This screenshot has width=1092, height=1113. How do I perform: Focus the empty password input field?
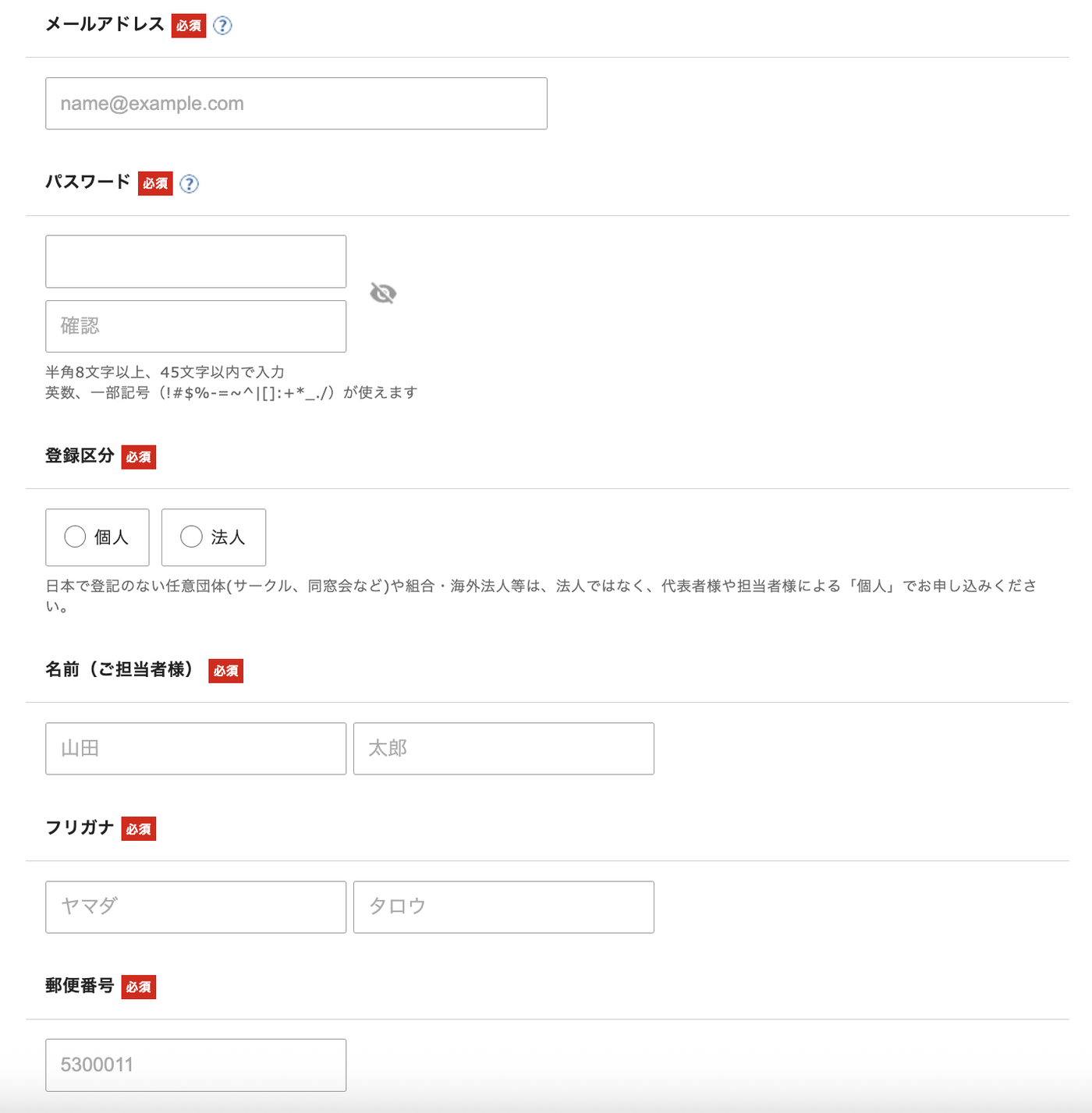coord(196,261)
